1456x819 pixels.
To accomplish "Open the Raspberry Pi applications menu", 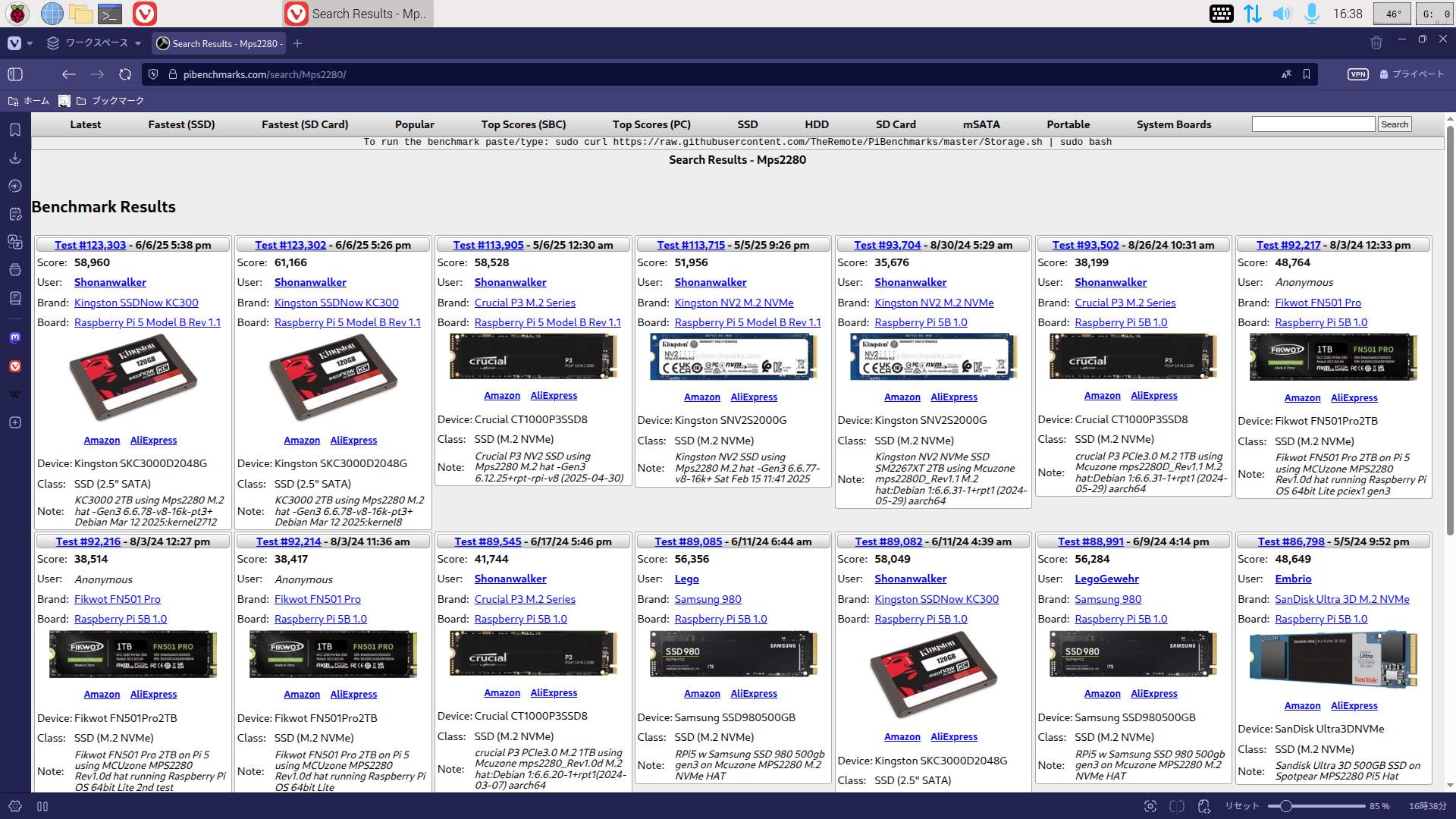I will click(x=17, y=14).
